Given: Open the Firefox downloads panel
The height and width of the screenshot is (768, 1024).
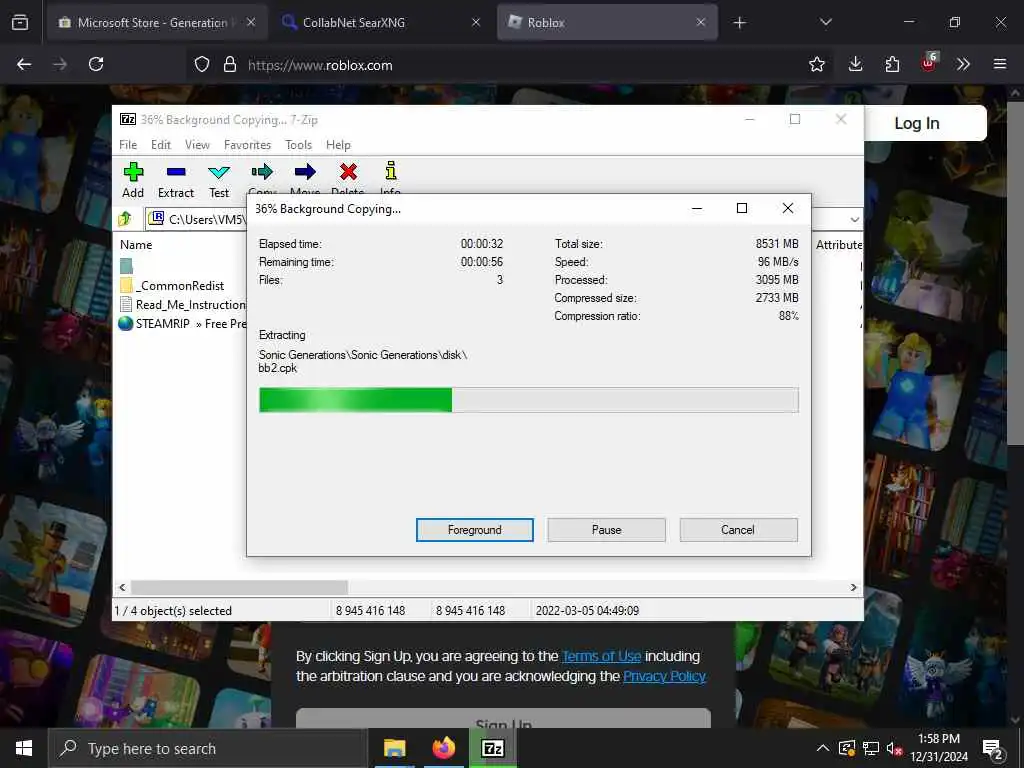Looking at the screenshot, I should click(x=855, y=64).
